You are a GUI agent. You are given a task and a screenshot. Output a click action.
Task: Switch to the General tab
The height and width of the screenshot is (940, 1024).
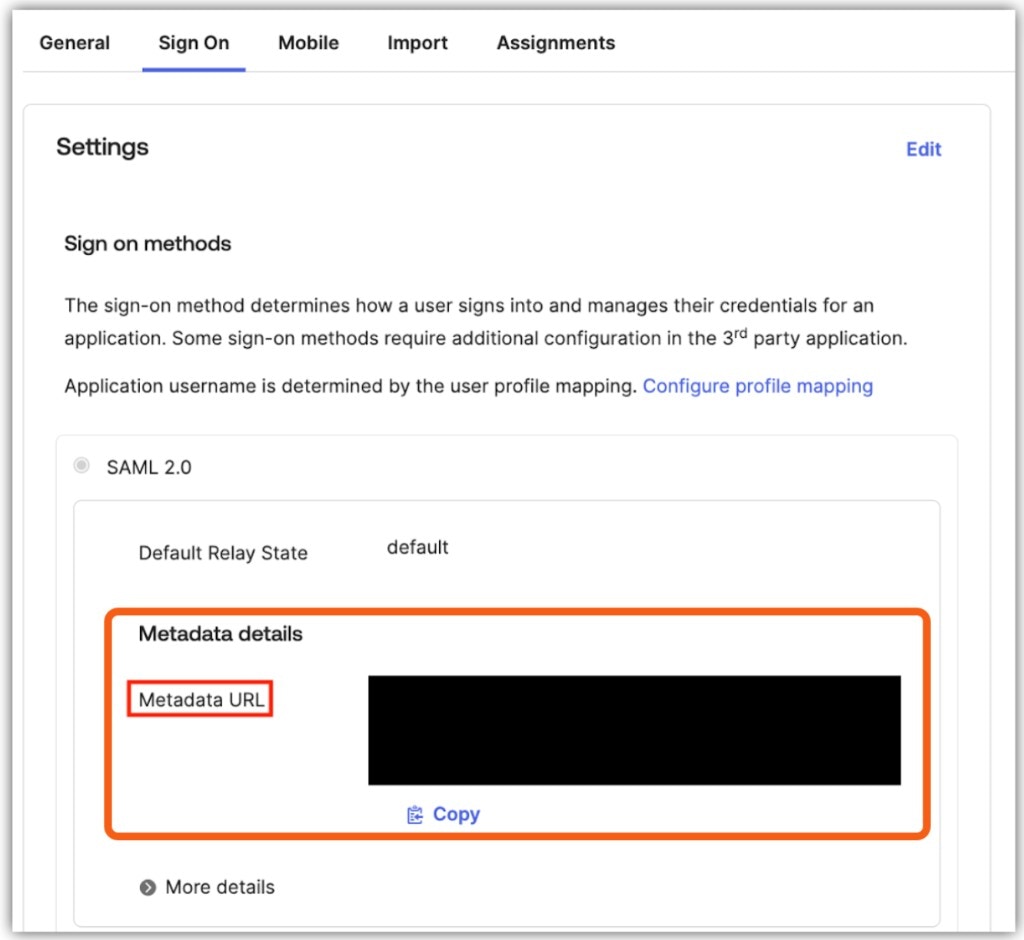(74, 43)
